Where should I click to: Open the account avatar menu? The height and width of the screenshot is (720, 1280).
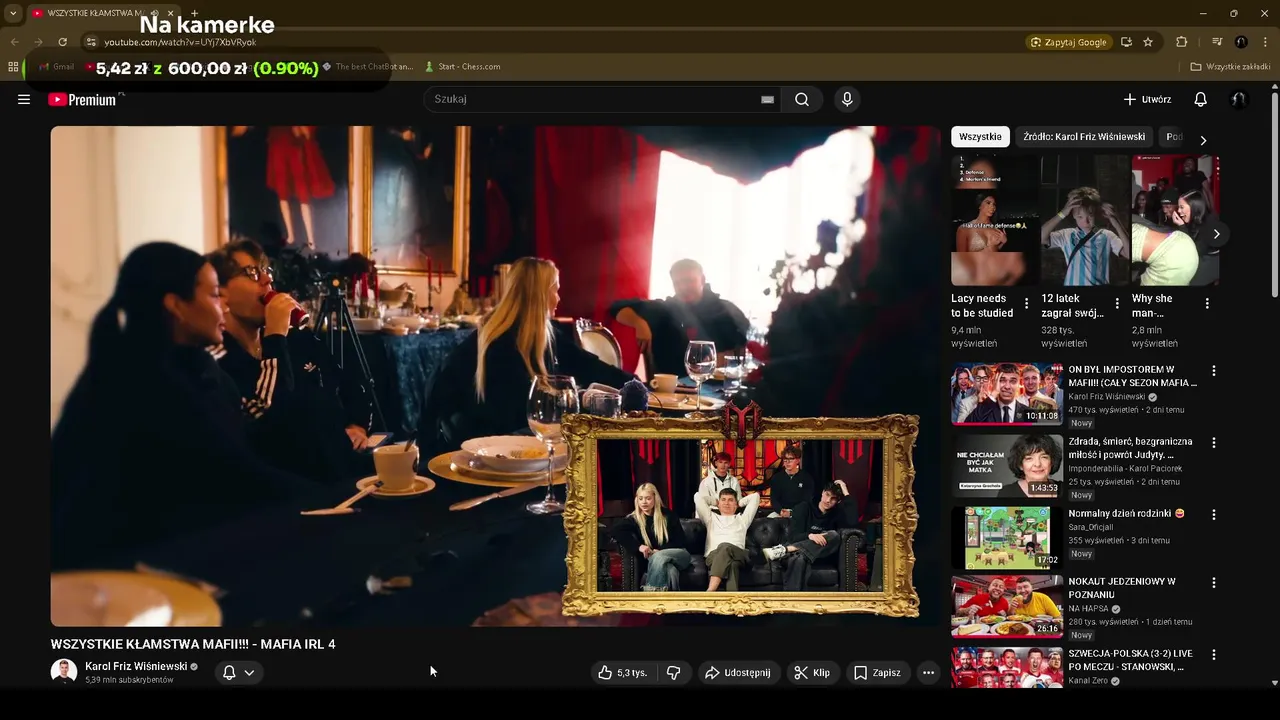coord(1238,99)
